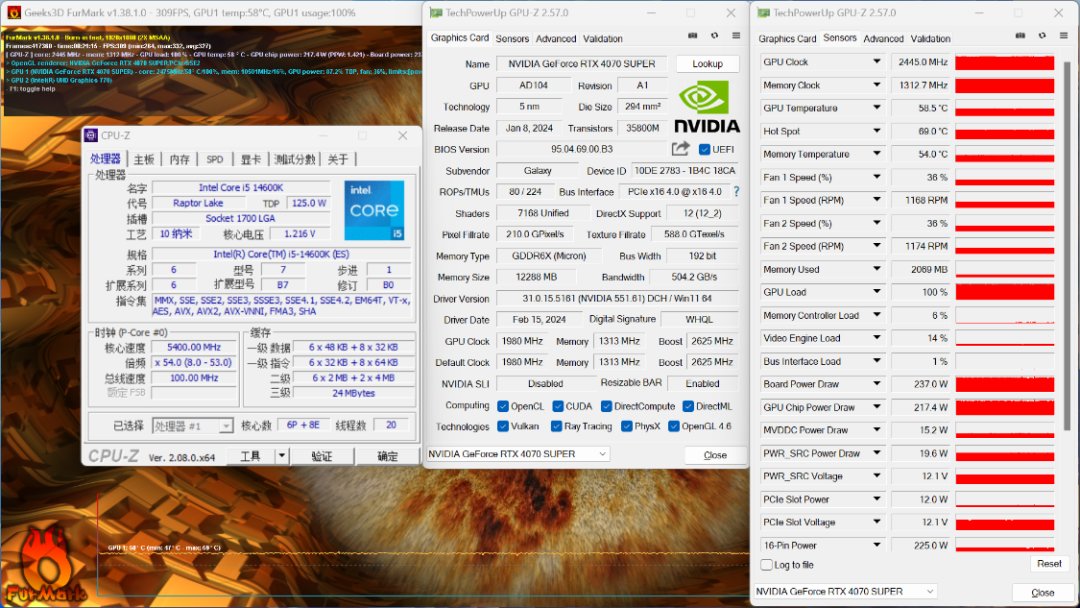Open the hamburger menu in GPU-Z Graphics Card window

(x=736, y=36)
